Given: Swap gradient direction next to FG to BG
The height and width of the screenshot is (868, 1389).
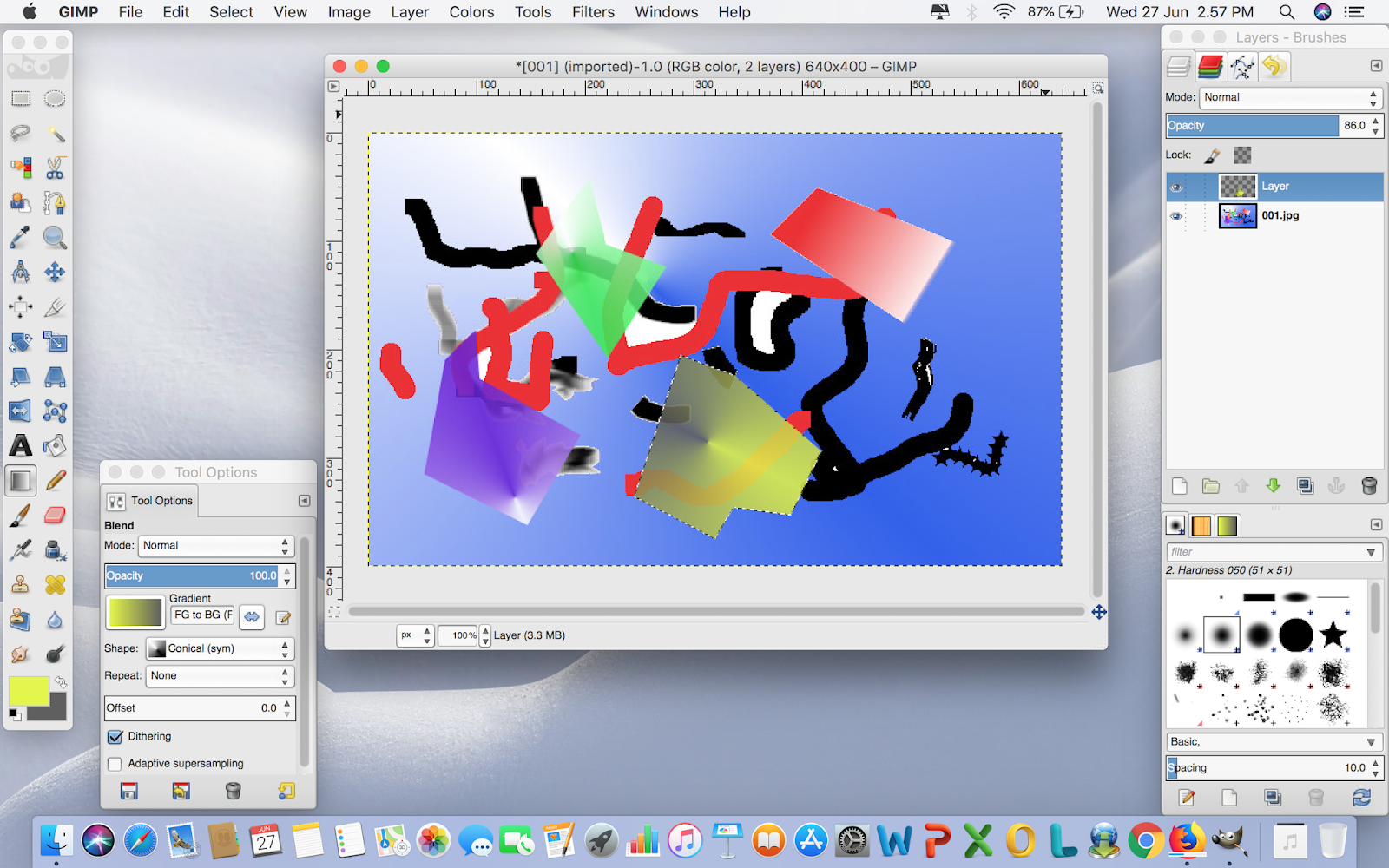Looking at the screenshot, I should click(251, 617).
